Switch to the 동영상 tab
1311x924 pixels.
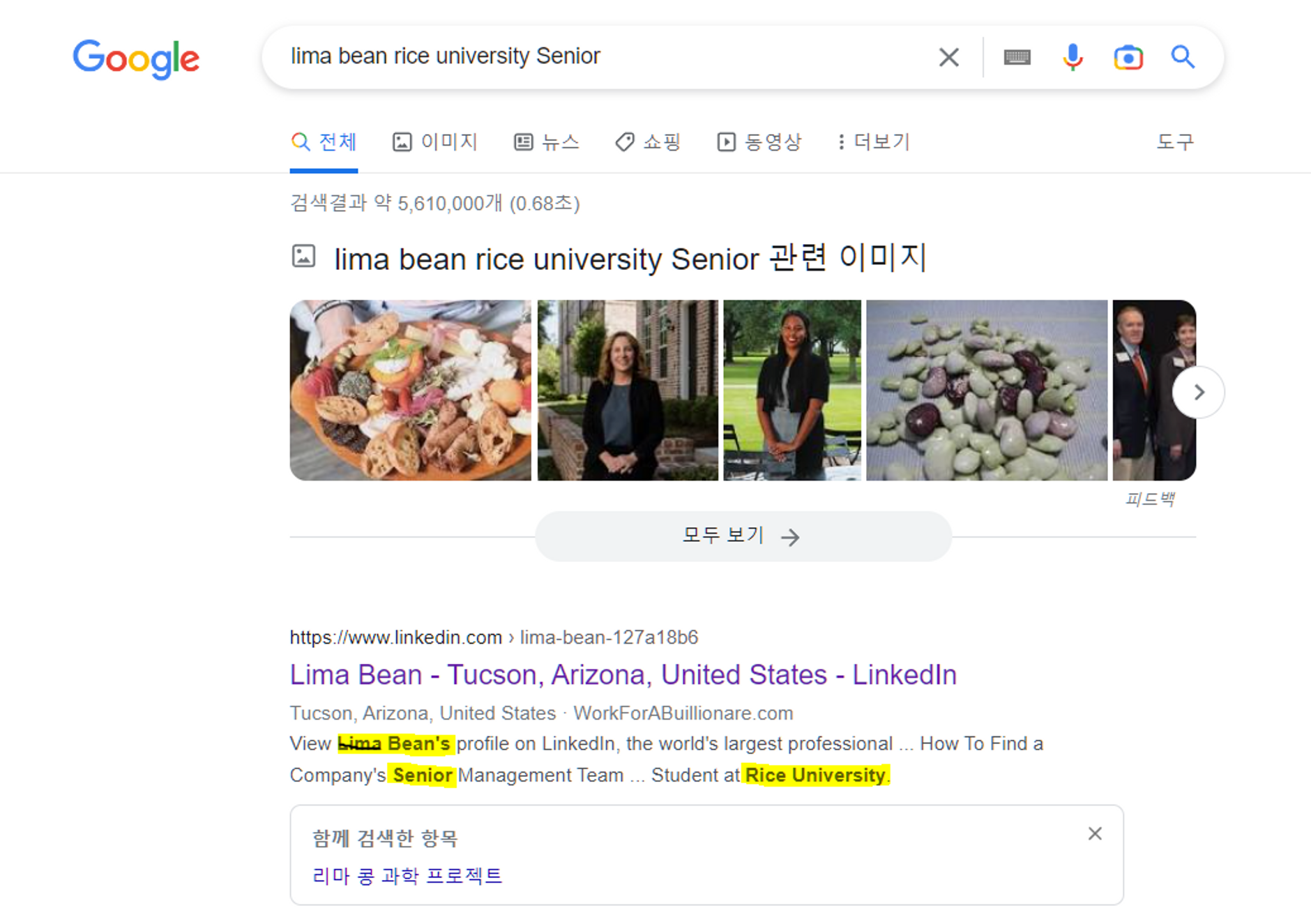click(x=759, y=142)
